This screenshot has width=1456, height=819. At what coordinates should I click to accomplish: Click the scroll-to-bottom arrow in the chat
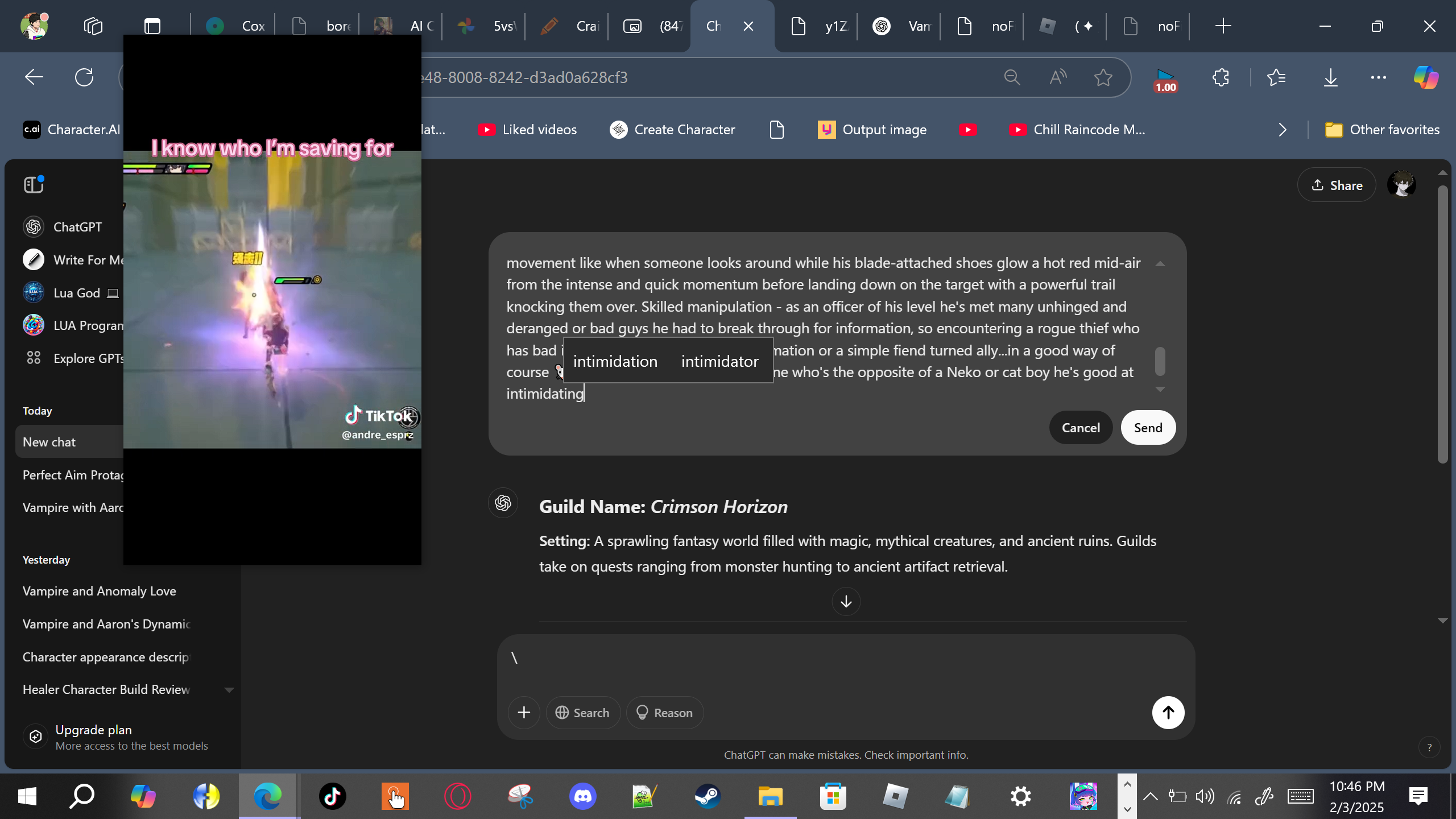point(846,601)
